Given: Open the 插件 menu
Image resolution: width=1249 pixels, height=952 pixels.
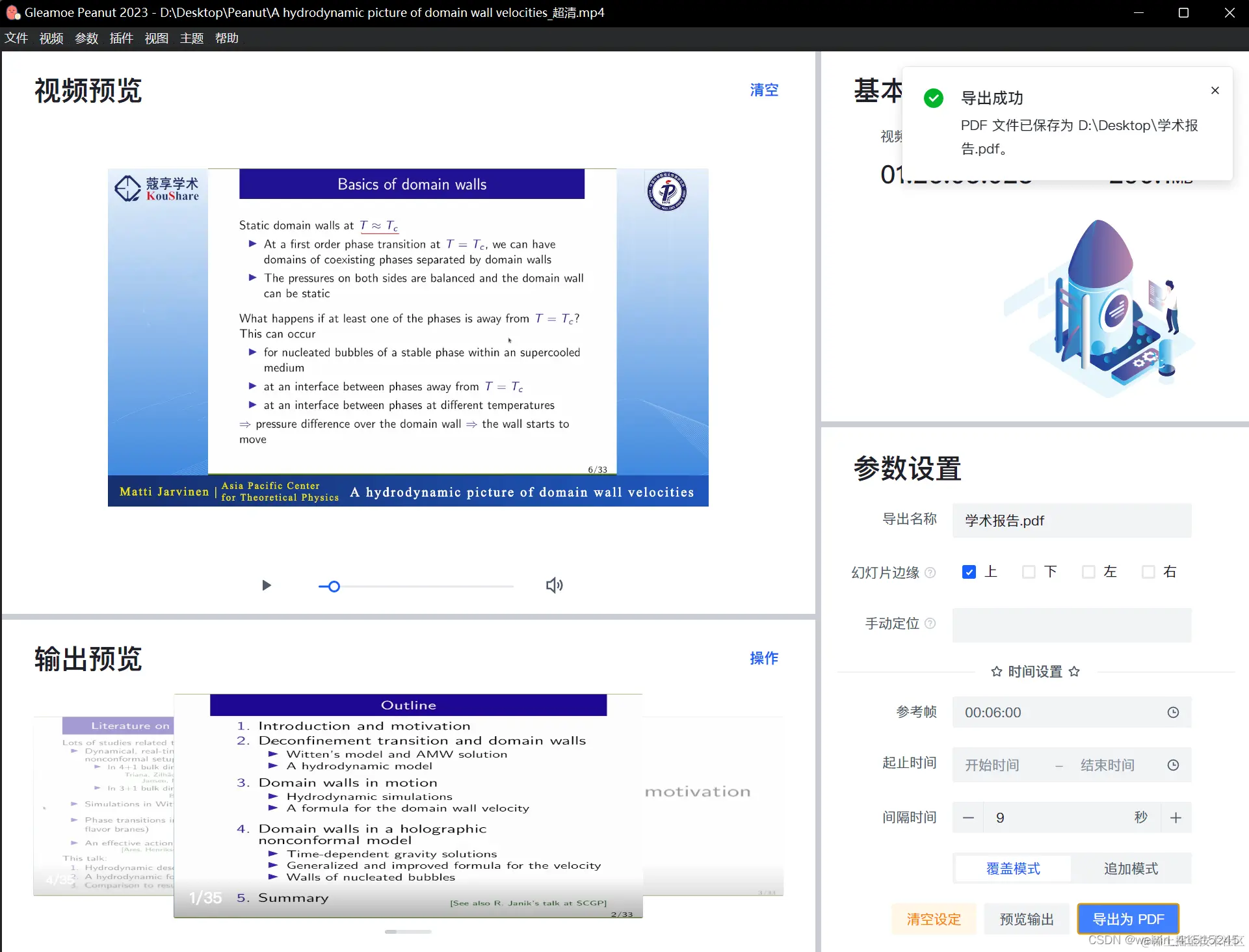Looking at the screenshot, I should tap(122, 38).
